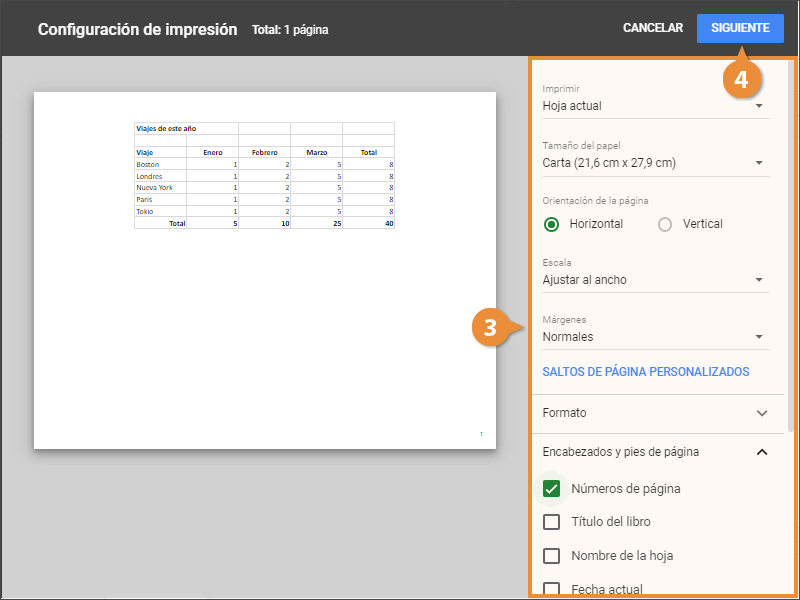
Task: Uncheck the Números de página checkbox
Action: pyautogui.click(x=551, y=489)
